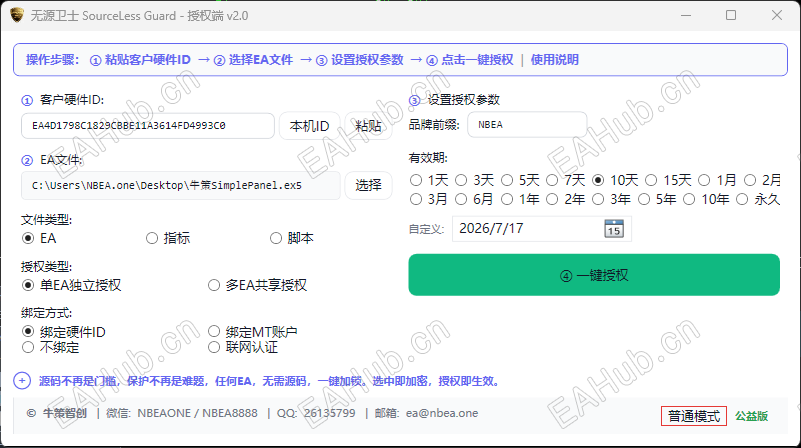801x448 pixels.
Task: Open the calendar date picker icon
Action: click(x=614, y=228)
